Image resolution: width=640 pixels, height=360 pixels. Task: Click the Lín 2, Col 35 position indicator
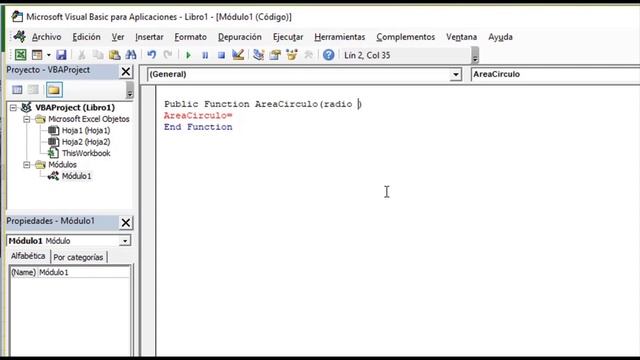pyautogui.click(x=367, y=55)
